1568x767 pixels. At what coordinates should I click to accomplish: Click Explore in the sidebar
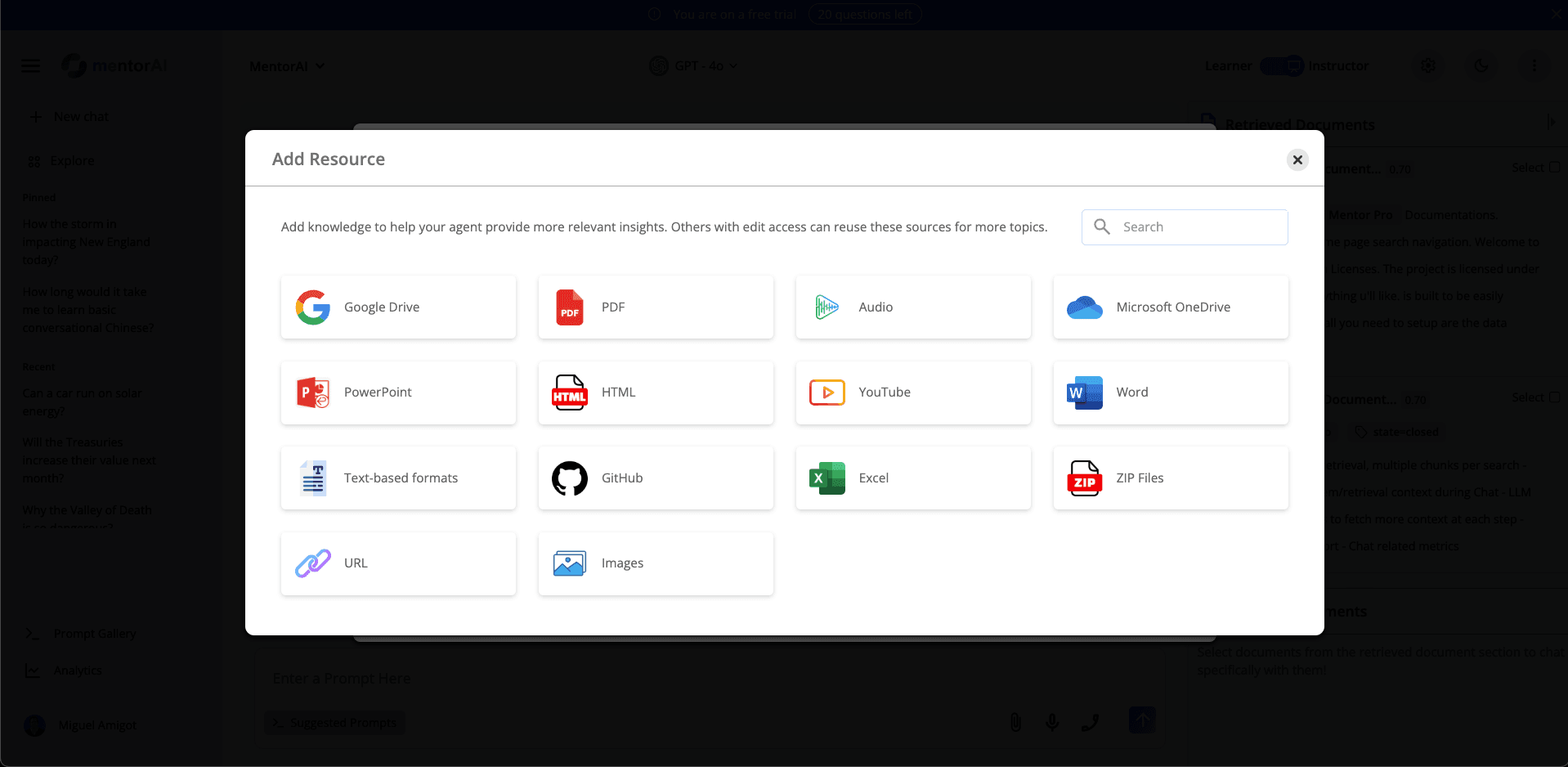point(72,160)
